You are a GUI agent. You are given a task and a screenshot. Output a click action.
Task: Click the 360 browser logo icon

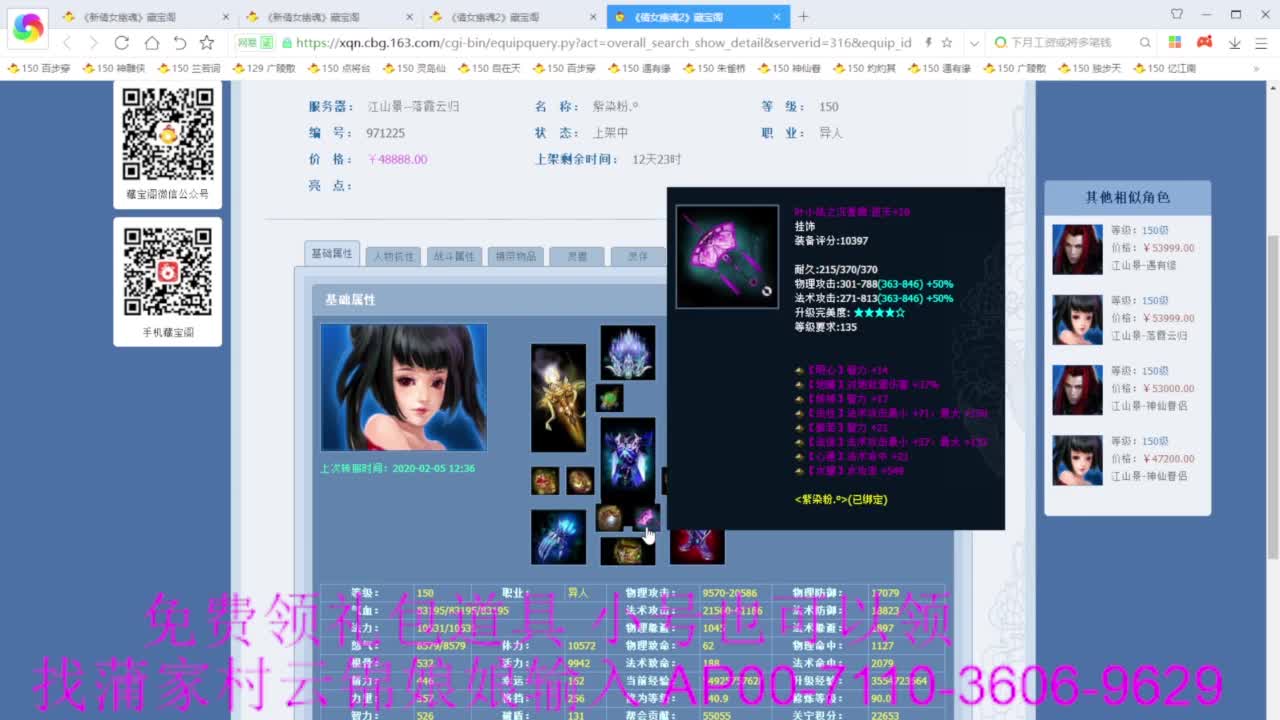(x=27, y=29)
